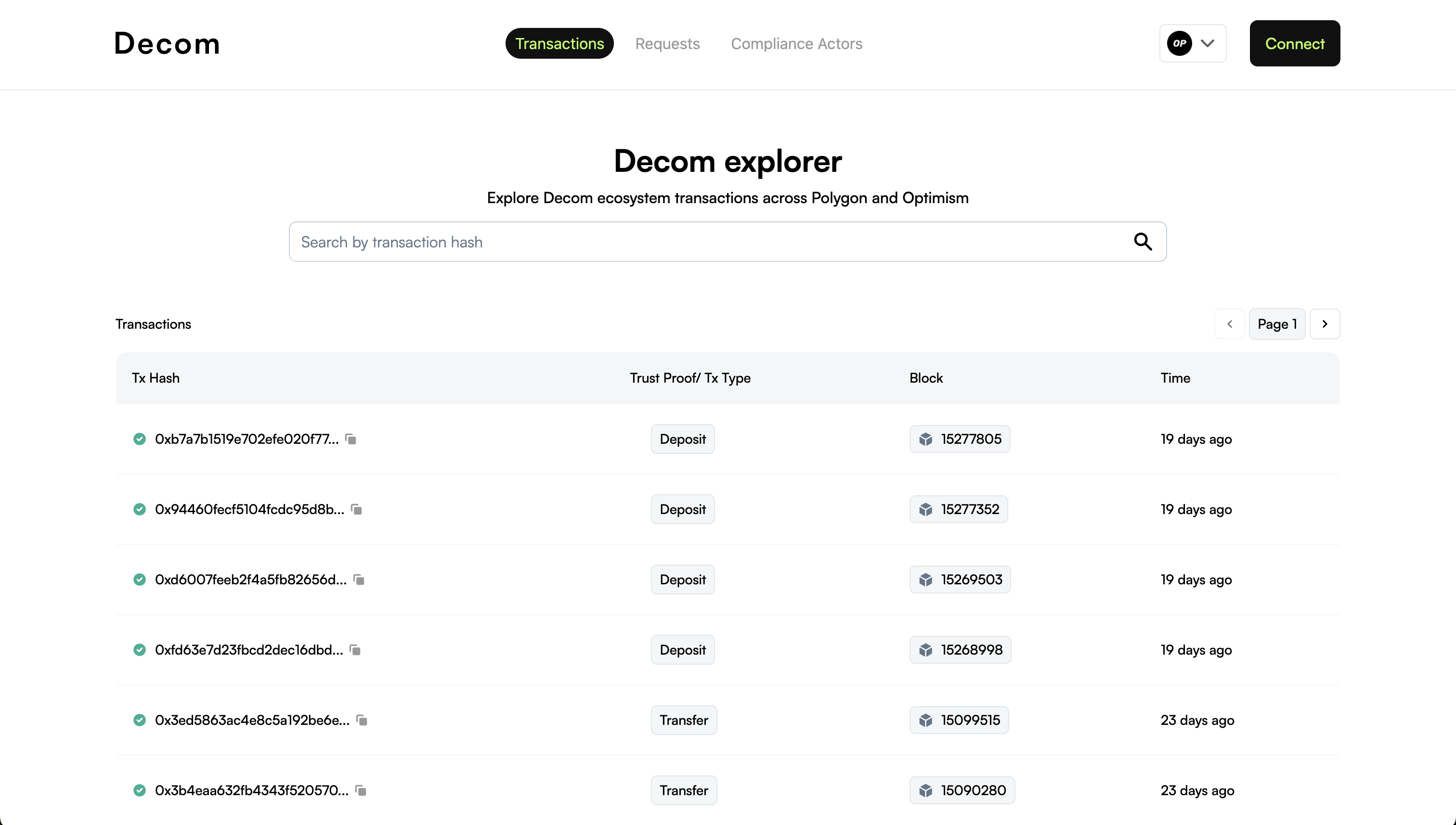The image size is (1456, 825).
Task: Go to next transactions page
Action: click(x=1325, y=324)
